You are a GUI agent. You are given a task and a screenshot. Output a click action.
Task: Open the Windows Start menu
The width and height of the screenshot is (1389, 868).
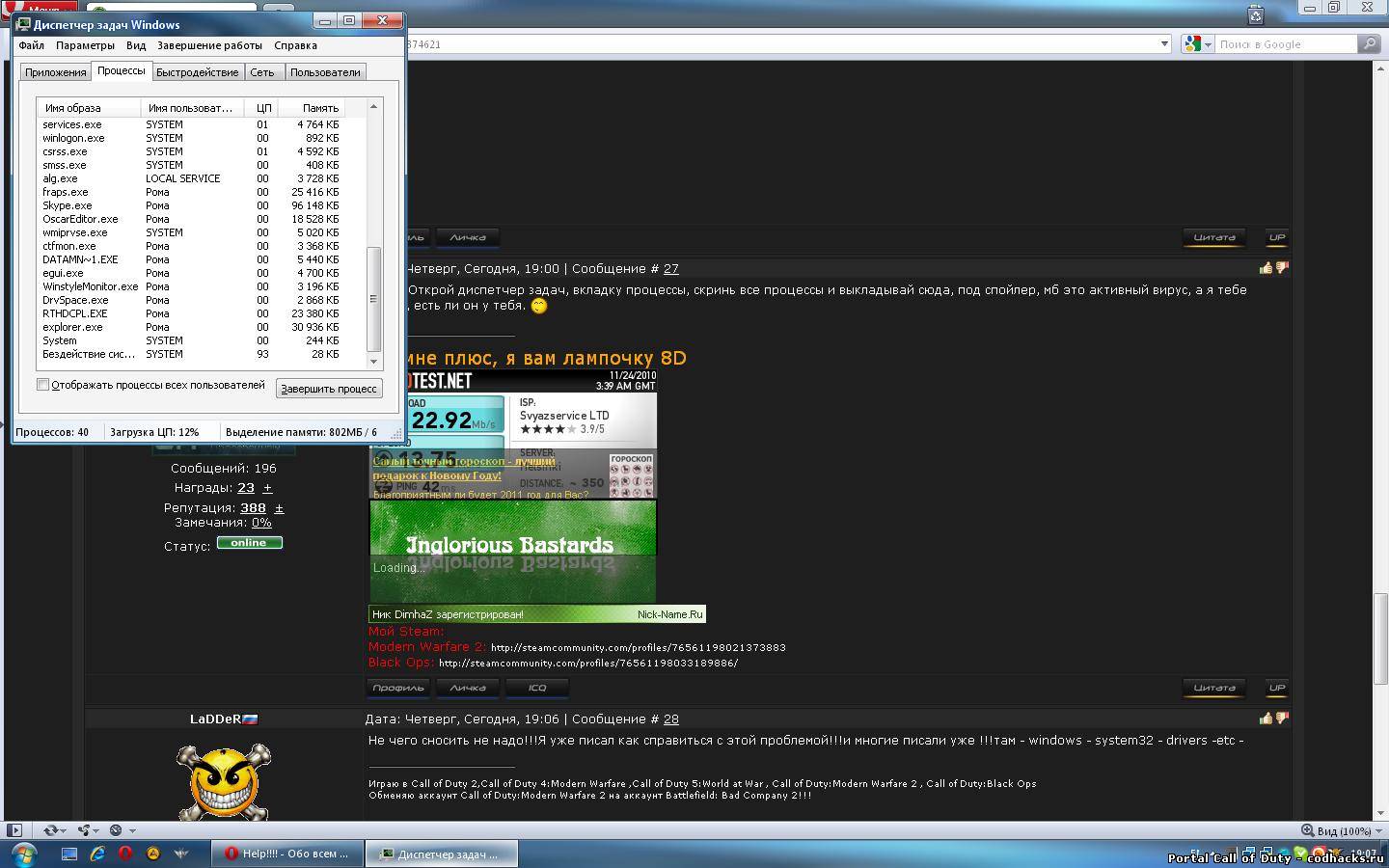(22, 854)
